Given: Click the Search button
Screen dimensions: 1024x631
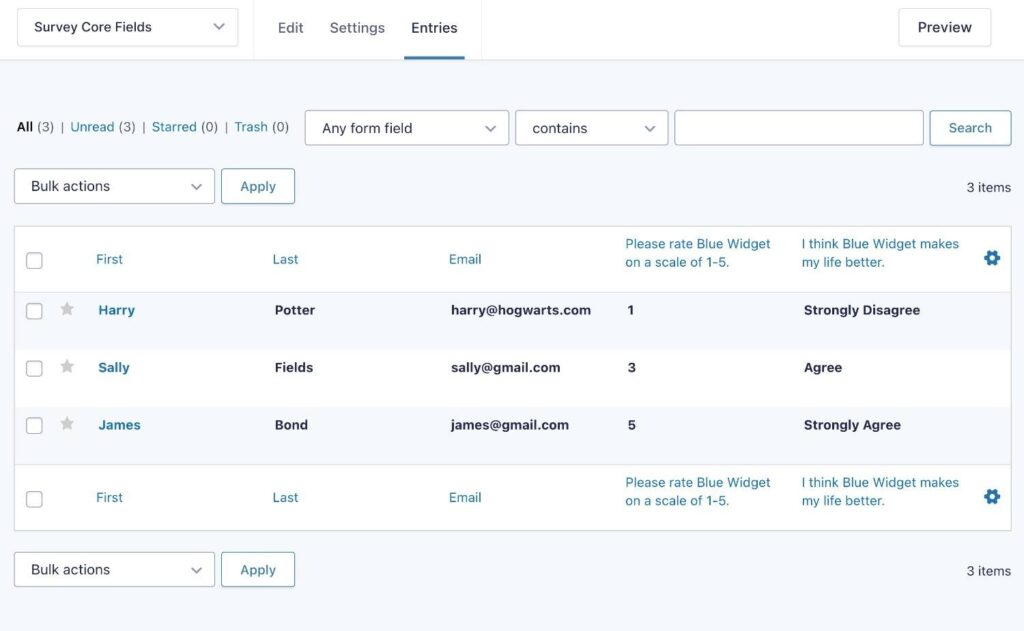Looking at the screenshot, I should [x=969, y=128].
